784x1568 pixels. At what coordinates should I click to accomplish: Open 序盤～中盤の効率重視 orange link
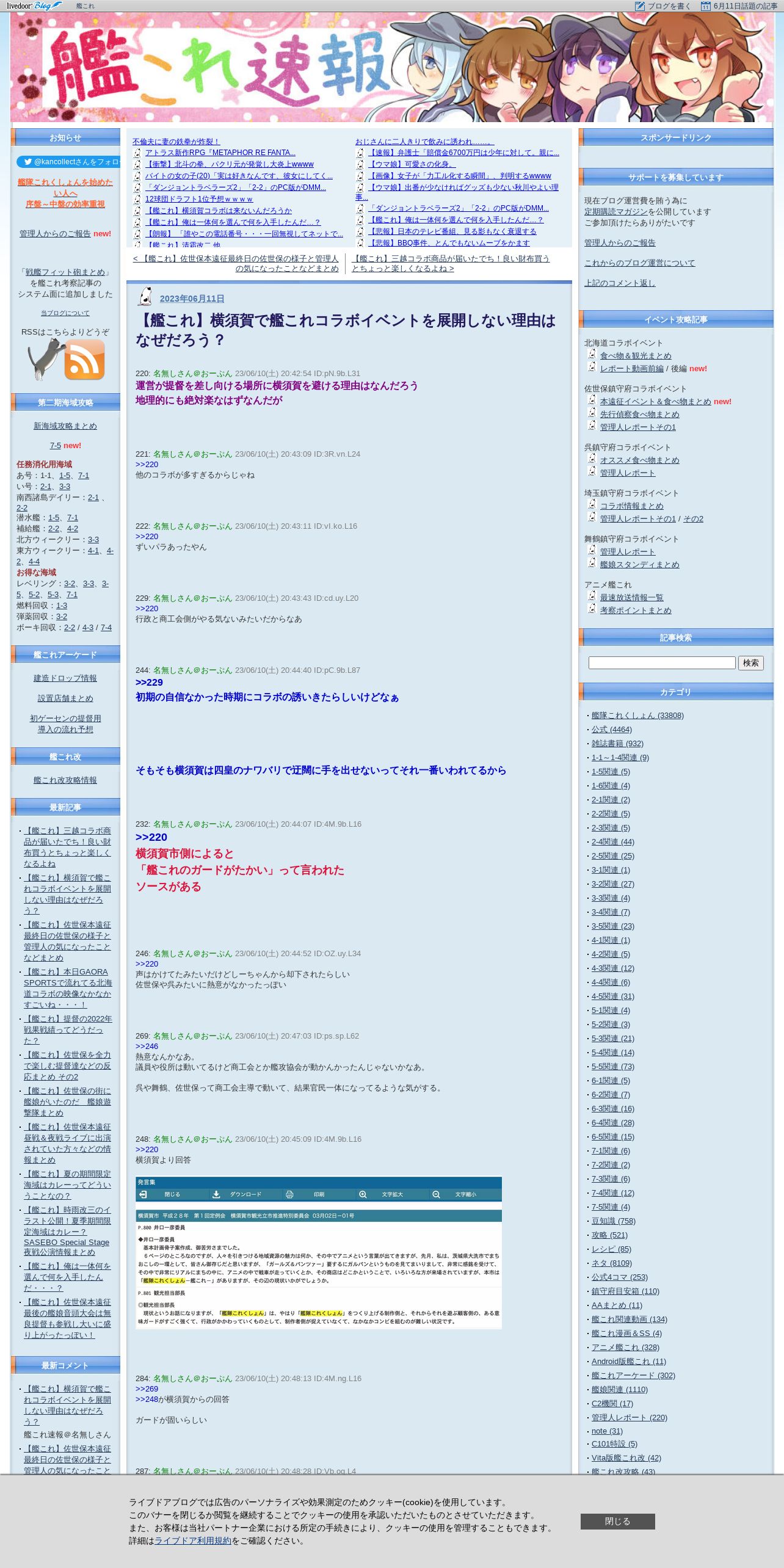point(65,205)
